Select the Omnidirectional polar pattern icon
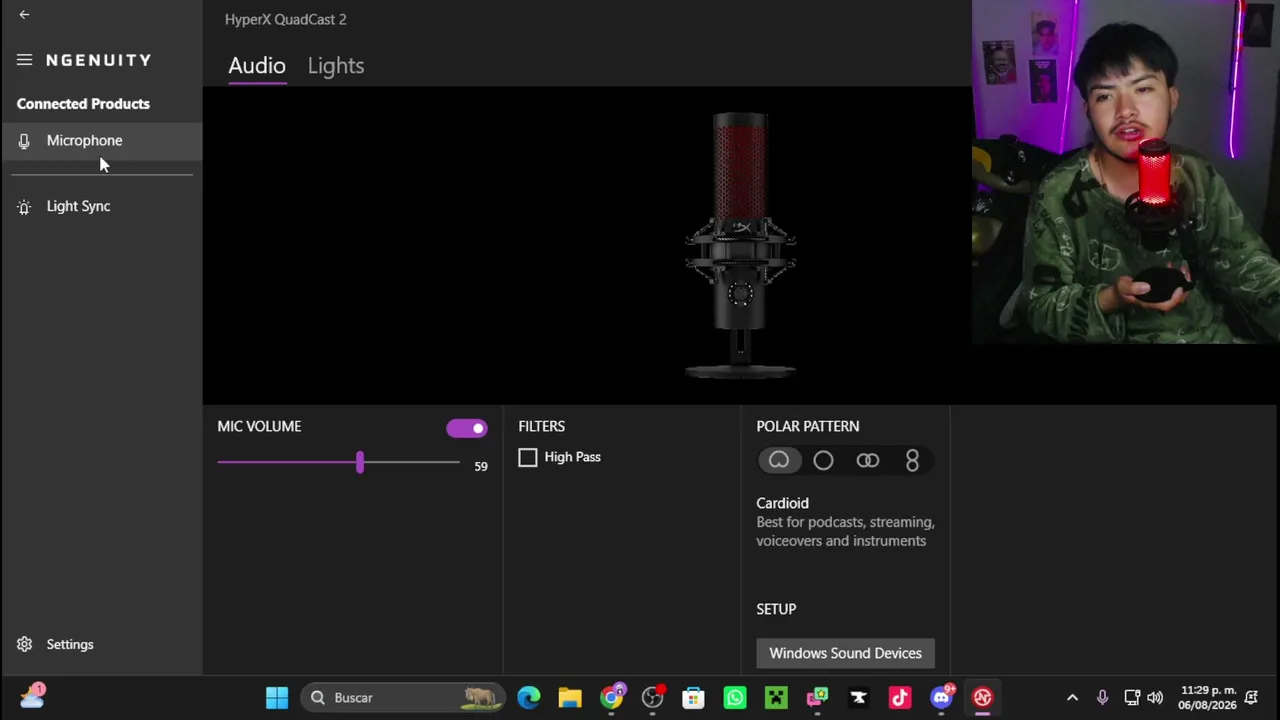This screenshot has height=720, width=1280. click(823, 460)
